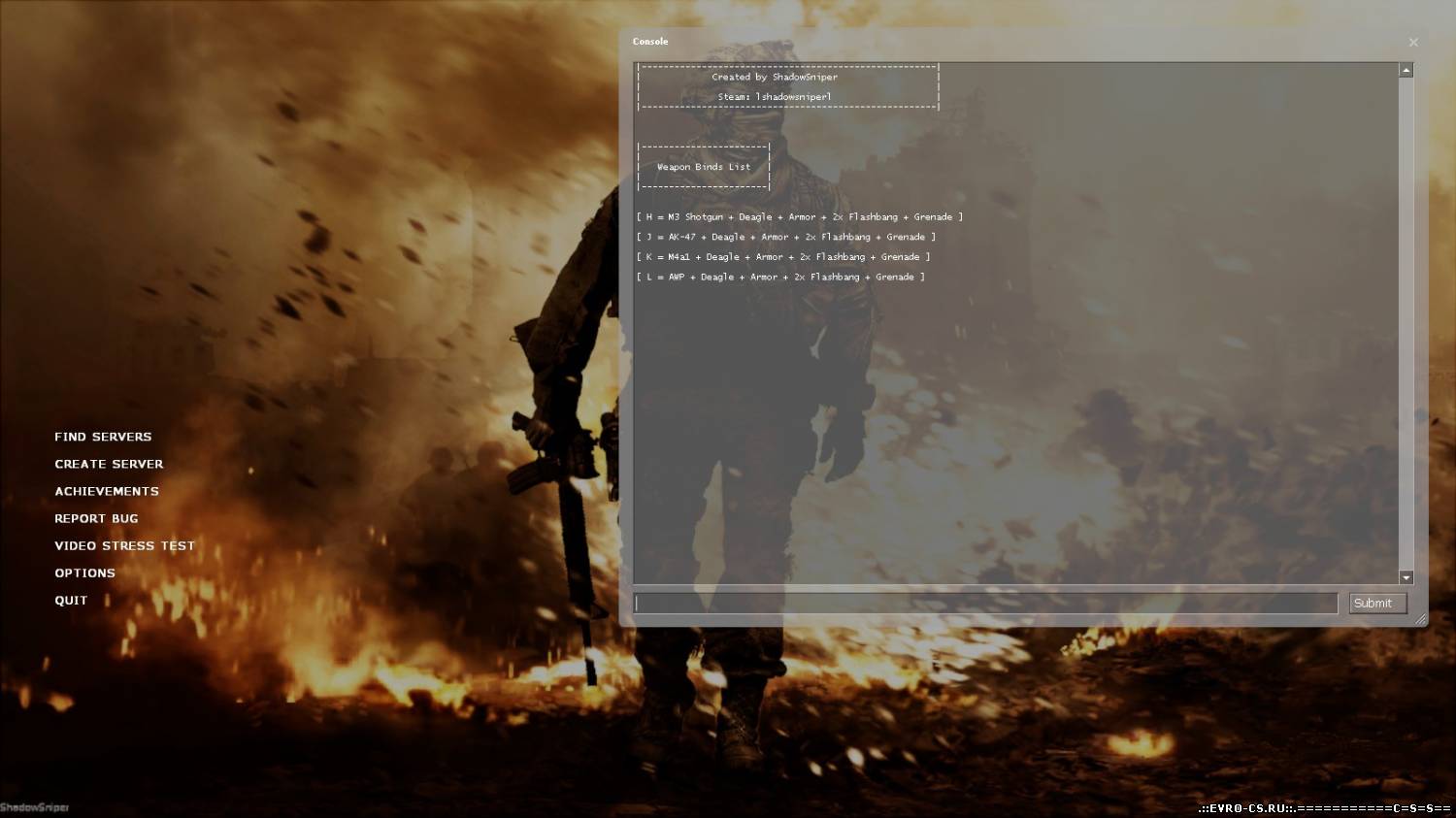Open Find Servers from main menu

(x=103, y=437)
